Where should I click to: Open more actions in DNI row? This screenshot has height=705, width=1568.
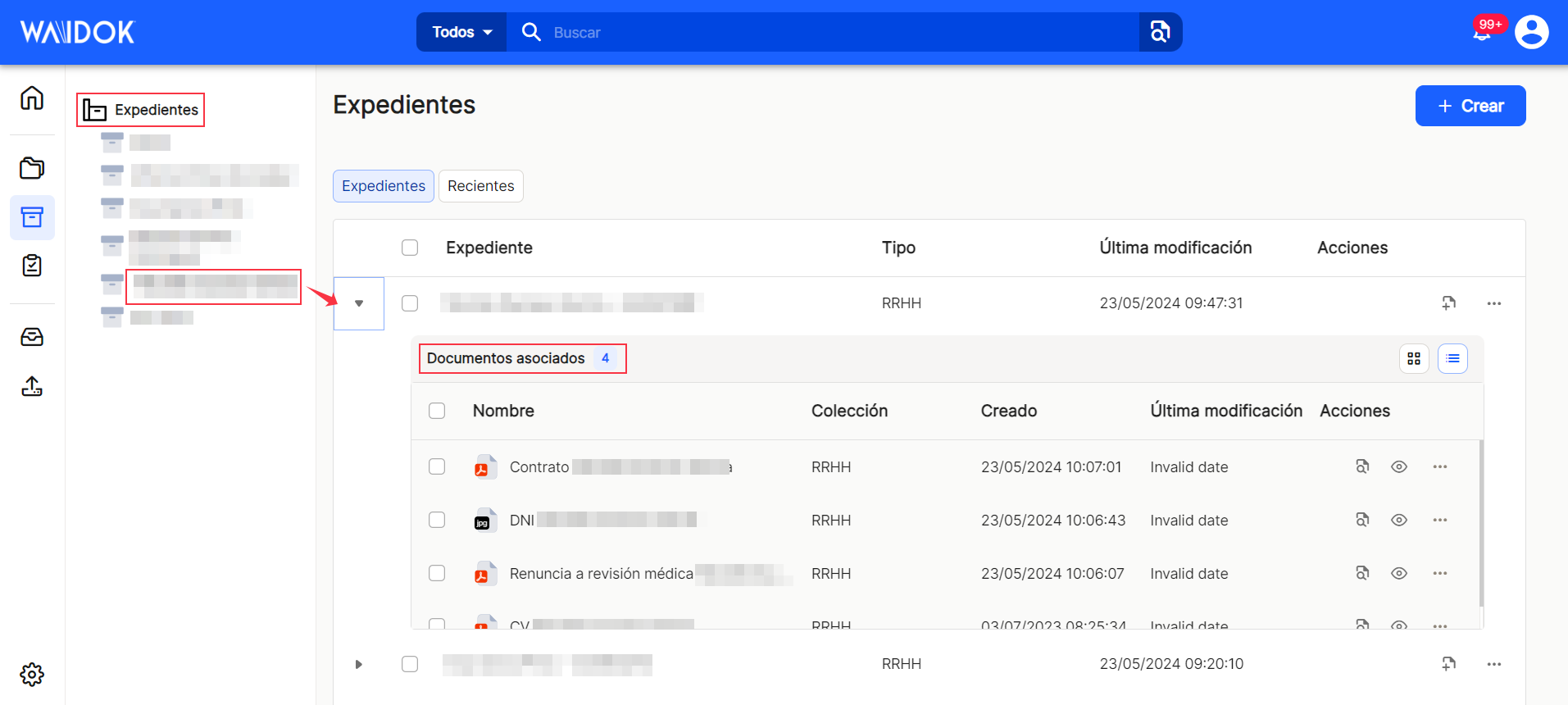pos(1440,520)
